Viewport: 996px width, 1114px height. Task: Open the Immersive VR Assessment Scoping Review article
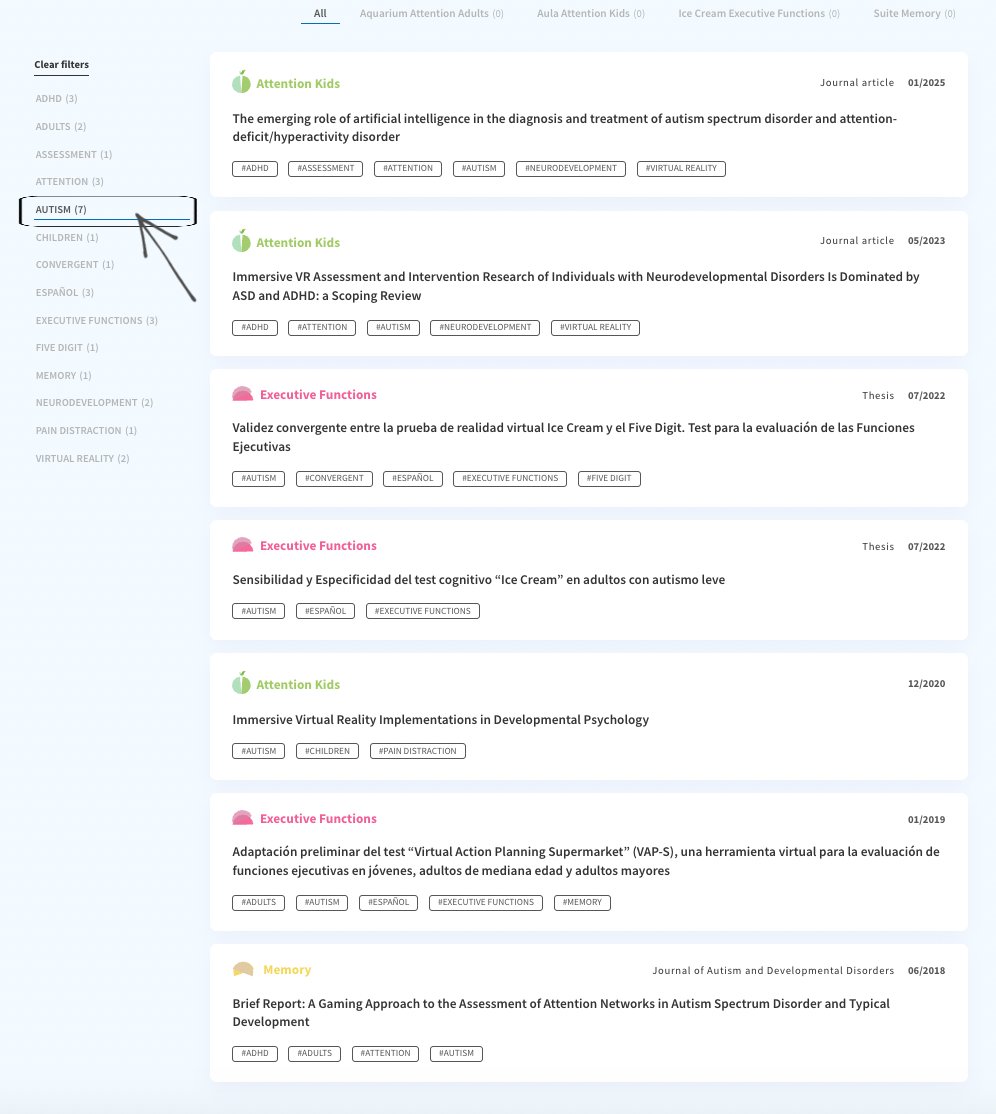point(575,286)
